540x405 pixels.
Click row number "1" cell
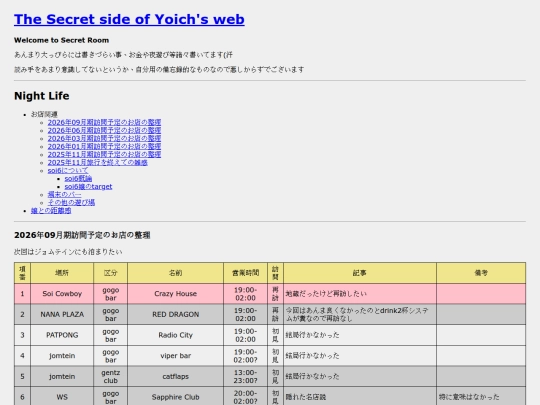click(x=22, y=294)
